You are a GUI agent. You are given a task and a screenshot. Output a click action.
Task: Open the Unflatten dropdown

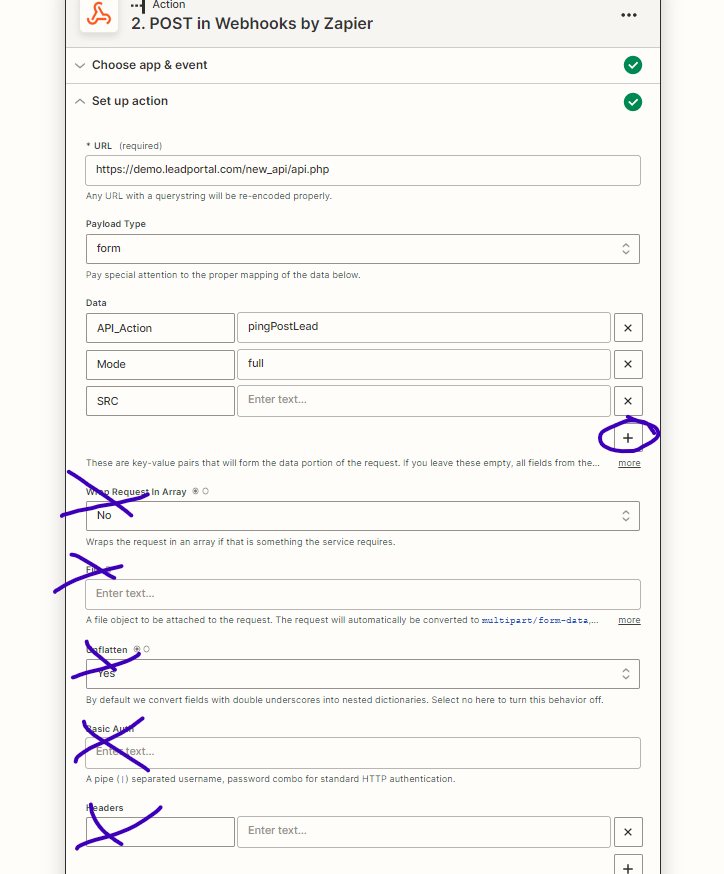363,674
